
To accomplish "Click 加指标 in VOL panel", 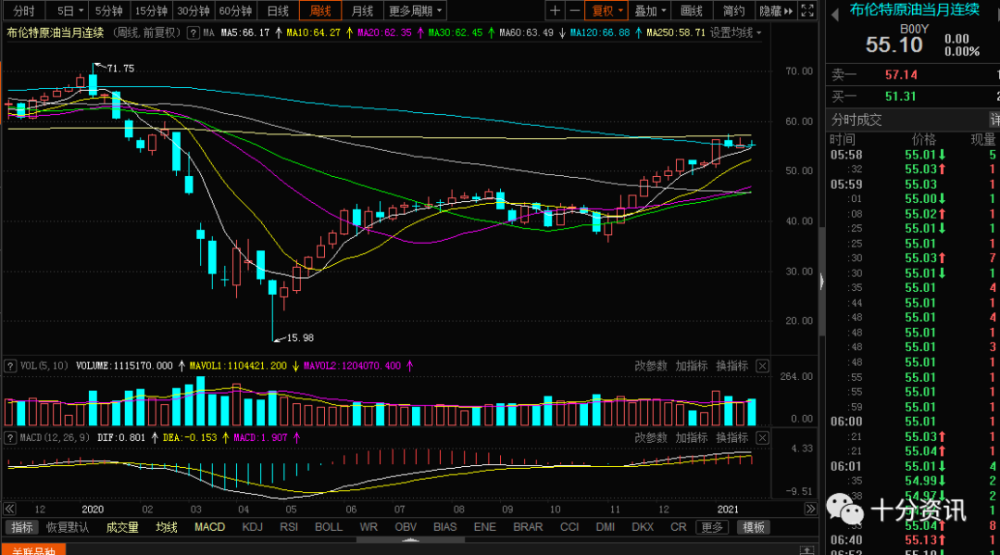I will click(691, 366).
